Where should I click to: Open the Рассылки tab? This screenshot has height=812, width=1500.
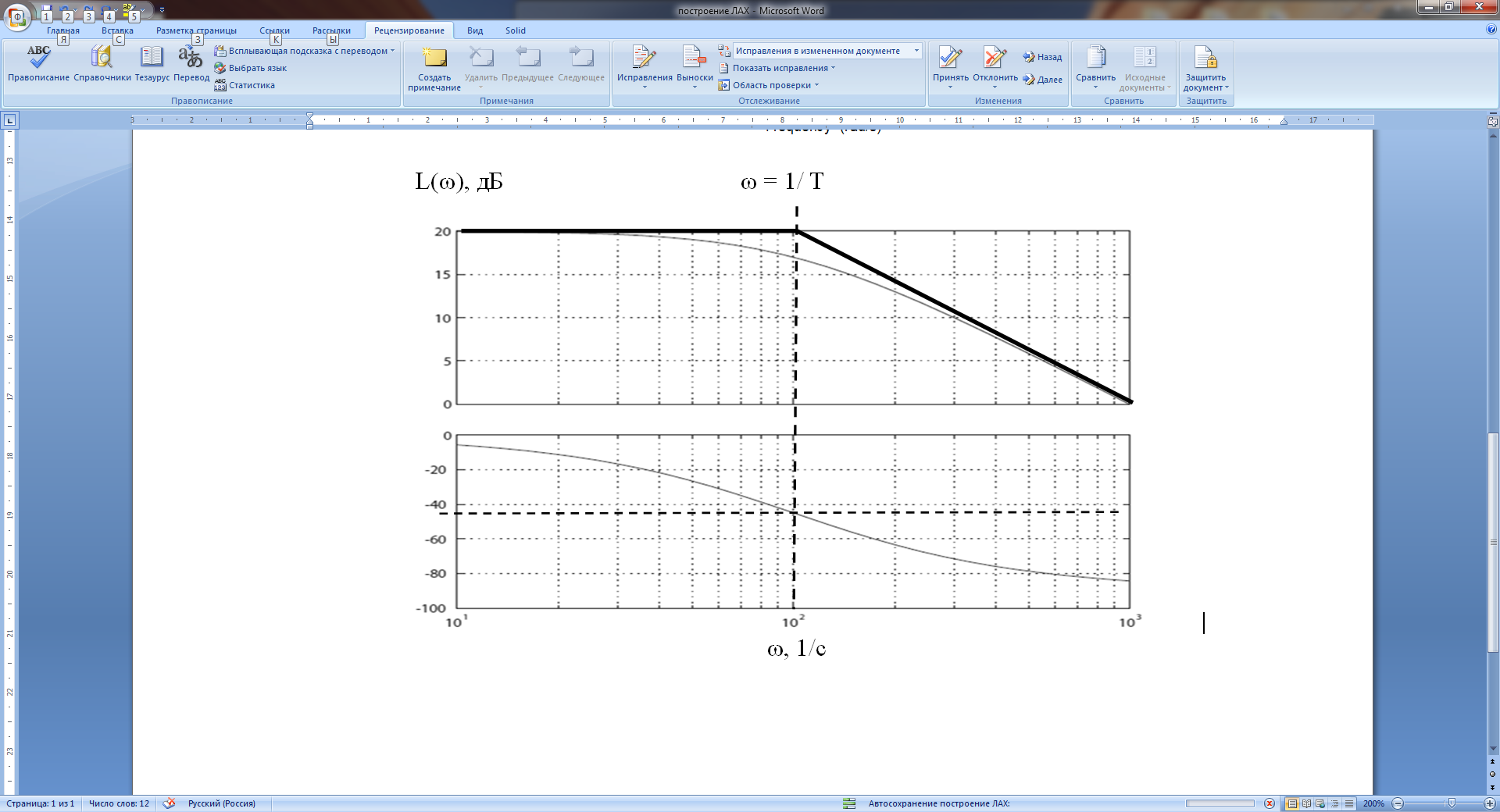(331, 30)
